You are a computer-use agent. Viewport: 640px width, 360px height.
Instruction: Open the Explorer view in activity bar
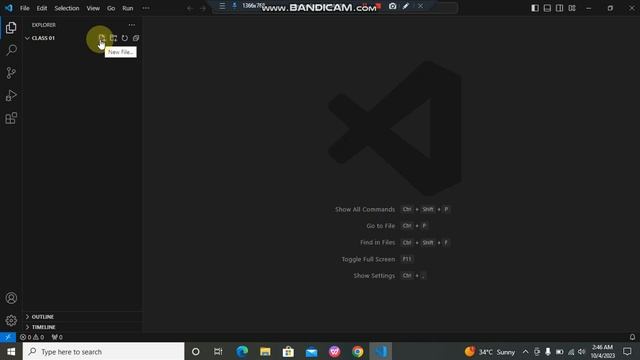(x=11, y=28)
